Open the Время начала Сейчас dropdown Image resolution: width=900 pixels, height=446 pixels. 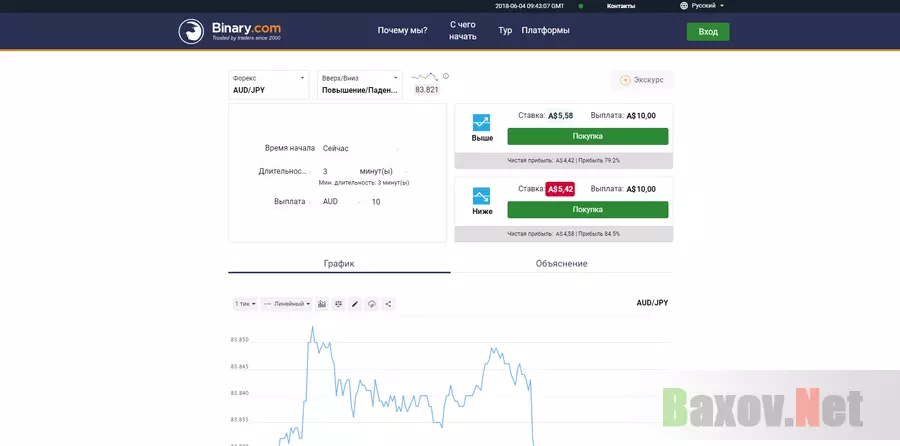tap(360, 148)
